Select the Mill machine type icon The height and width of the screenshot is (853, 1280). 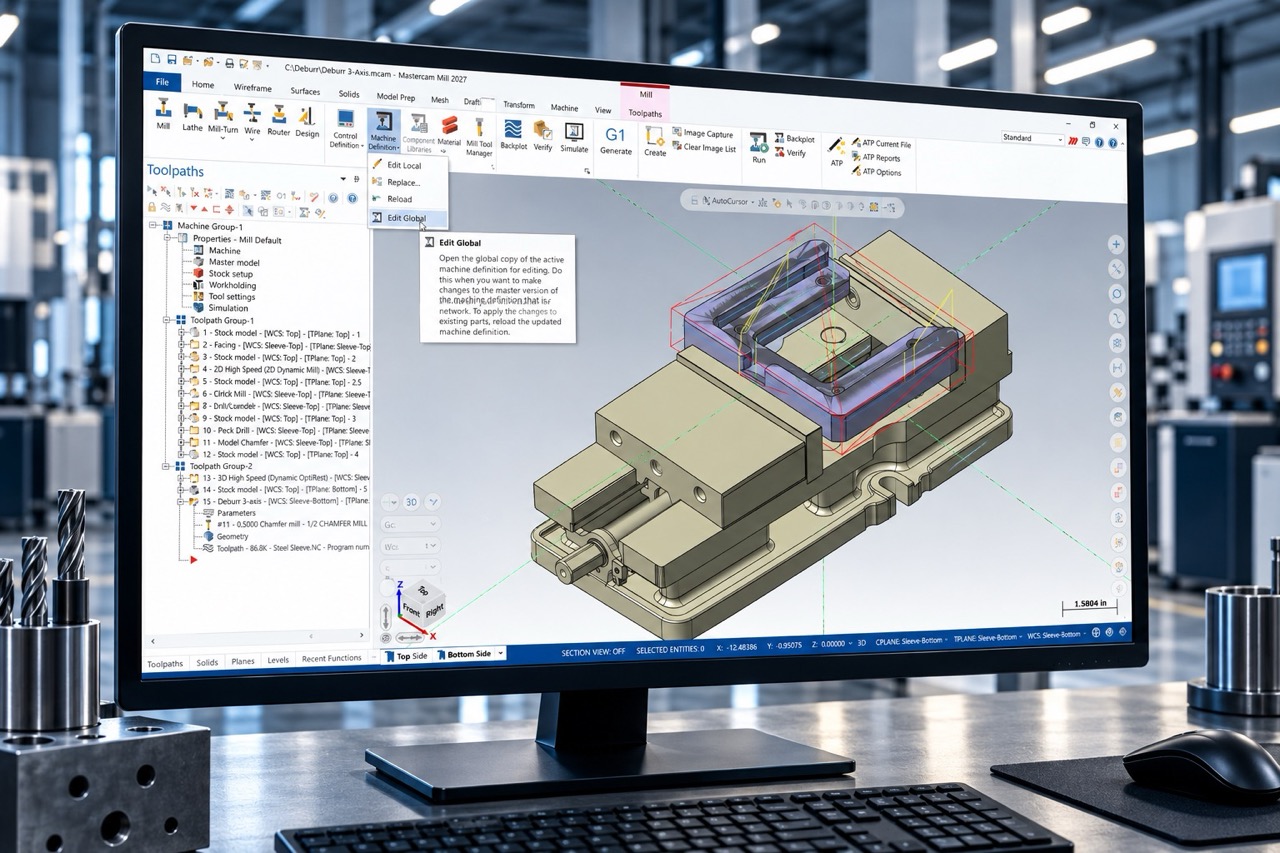(163, 113)
